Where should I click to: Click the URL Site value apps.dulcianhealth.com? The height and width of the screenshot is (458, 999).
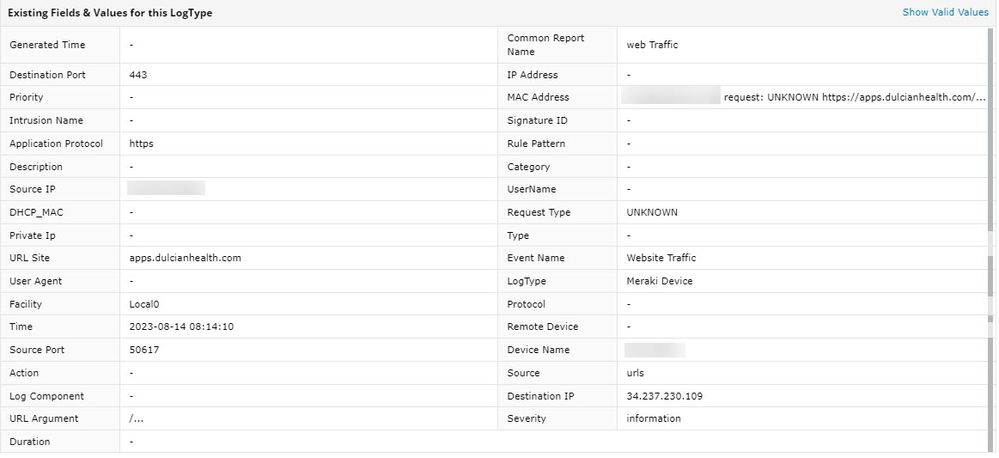click(185, 258)
